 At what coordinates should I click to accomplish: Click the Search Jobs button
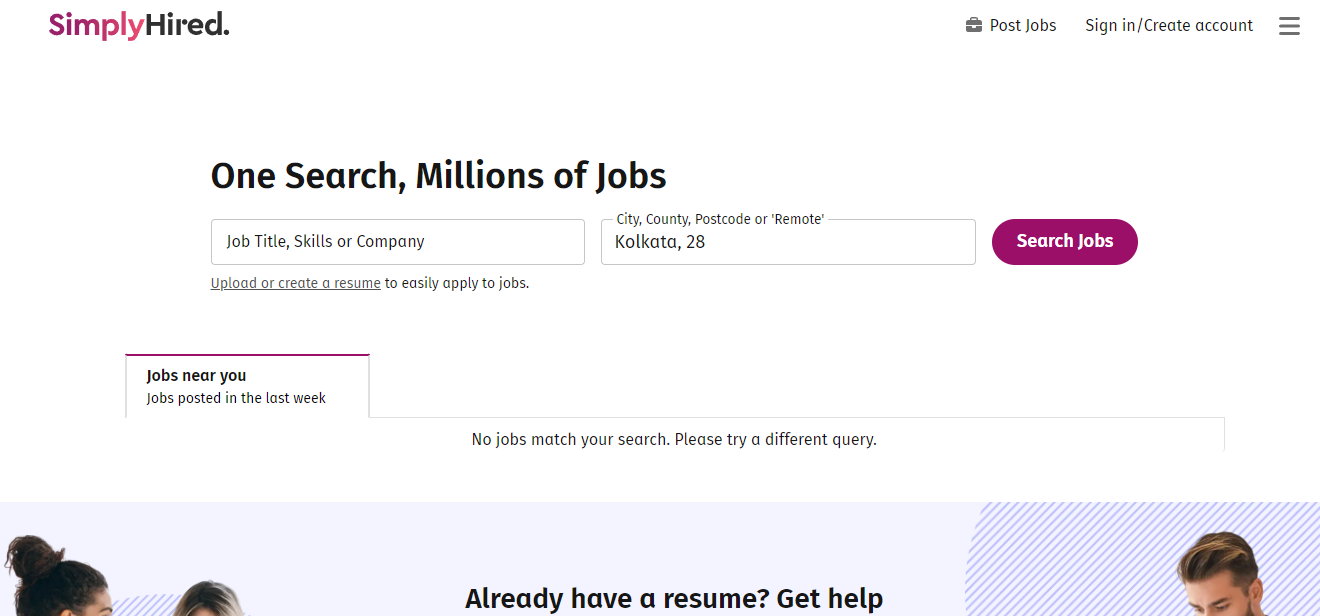click(1065, 242)
